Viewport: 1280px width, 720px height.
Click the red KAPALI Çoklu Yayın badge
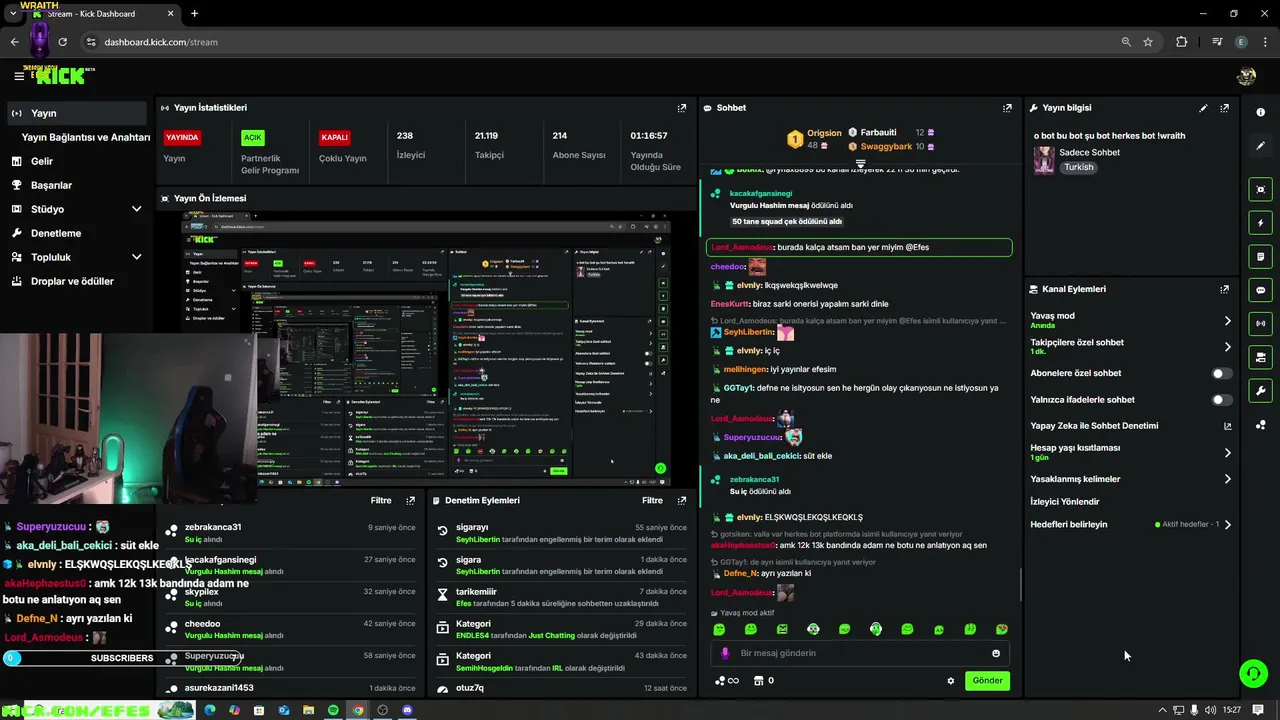[334, 137]
